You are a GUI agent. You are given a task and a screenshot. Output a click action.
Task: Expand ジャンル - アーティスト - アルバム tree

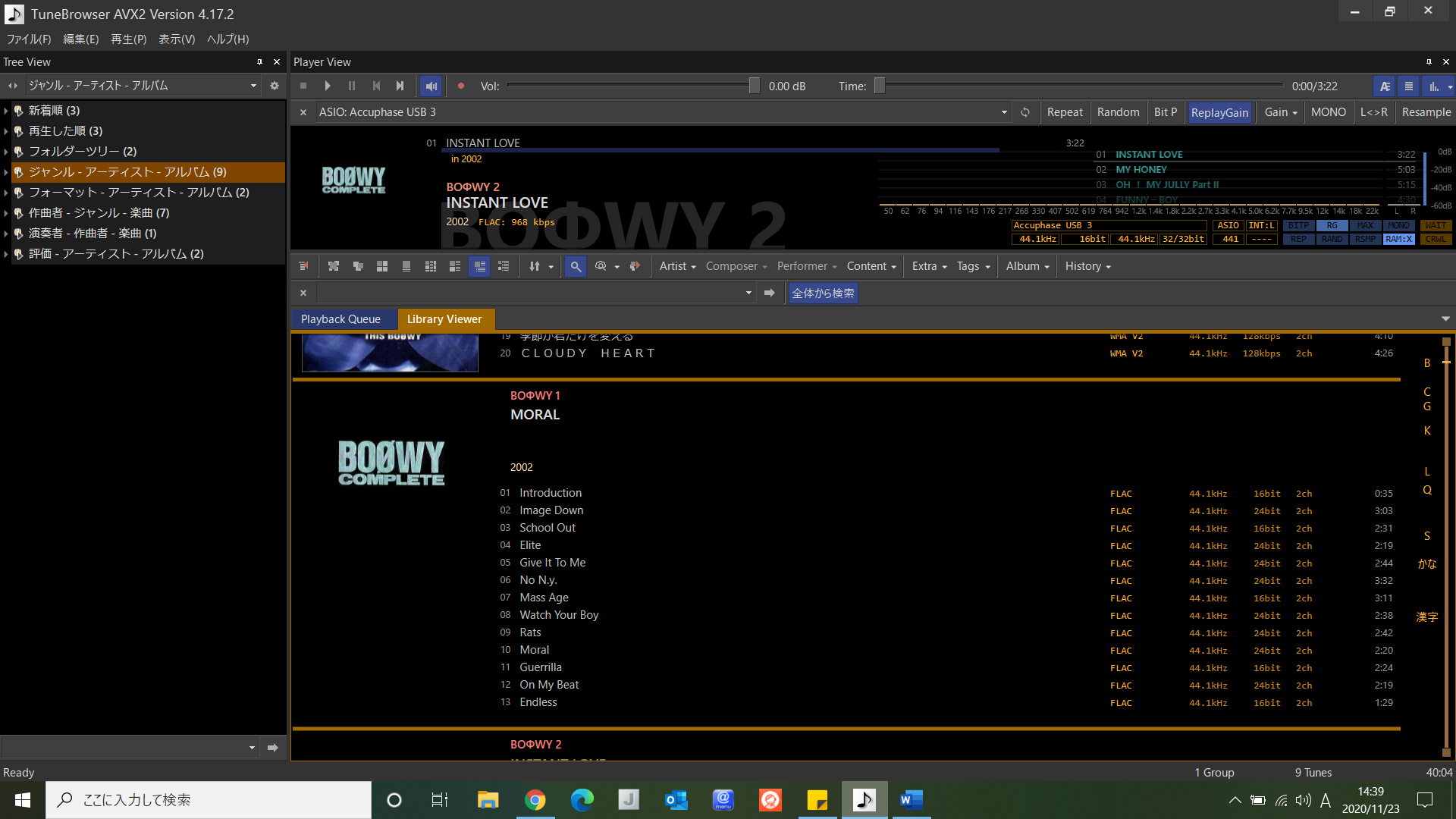point(7,171)
